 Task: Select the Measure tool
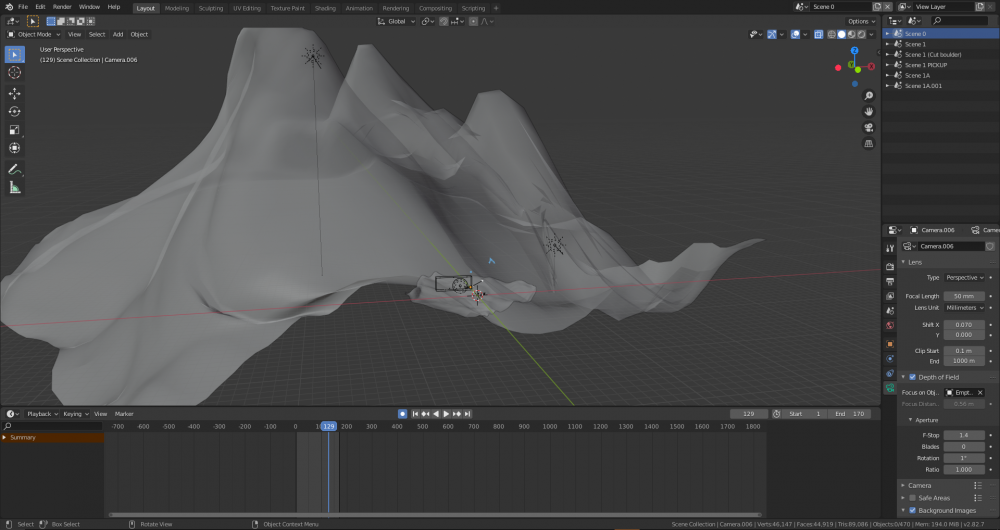[15, 188]
